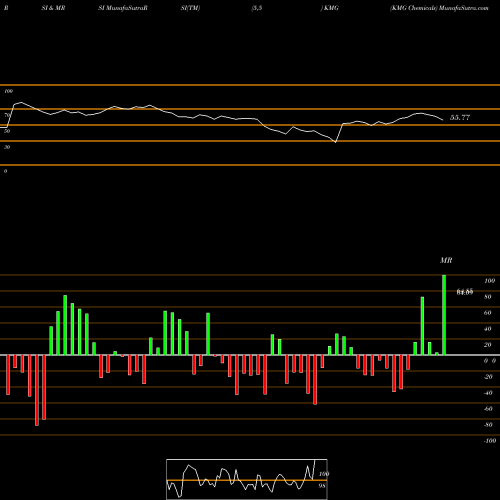
Task: Click the KMG Chemicals MunafaSutra.com title text
Action: (x=439, y=8)
